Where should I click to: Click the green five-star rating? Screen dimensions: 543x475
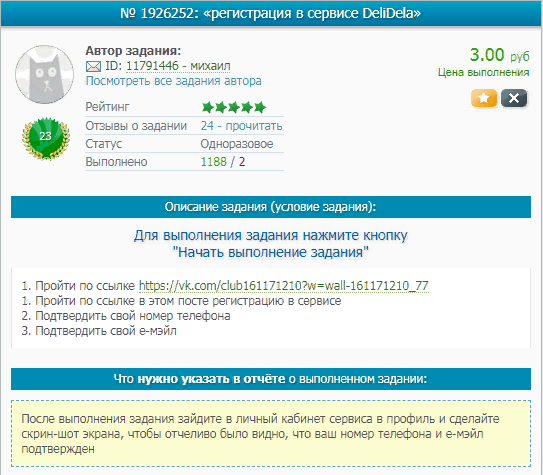[234, 107]
